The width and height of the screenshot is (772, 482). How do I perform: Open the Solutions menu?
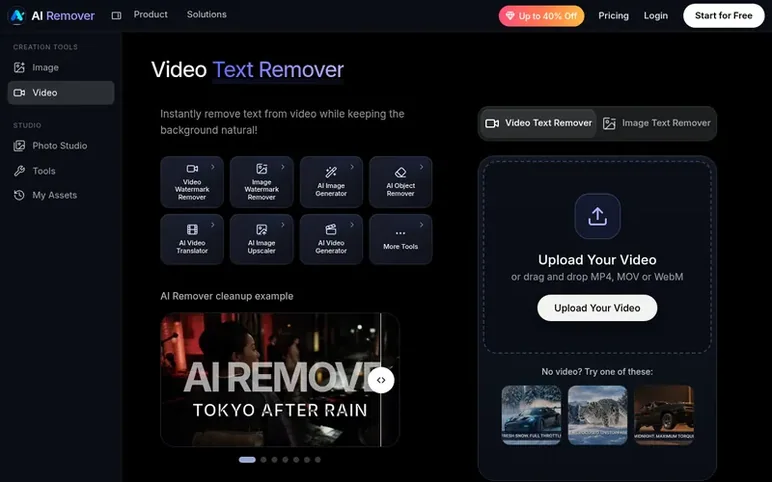pos(207,15)
